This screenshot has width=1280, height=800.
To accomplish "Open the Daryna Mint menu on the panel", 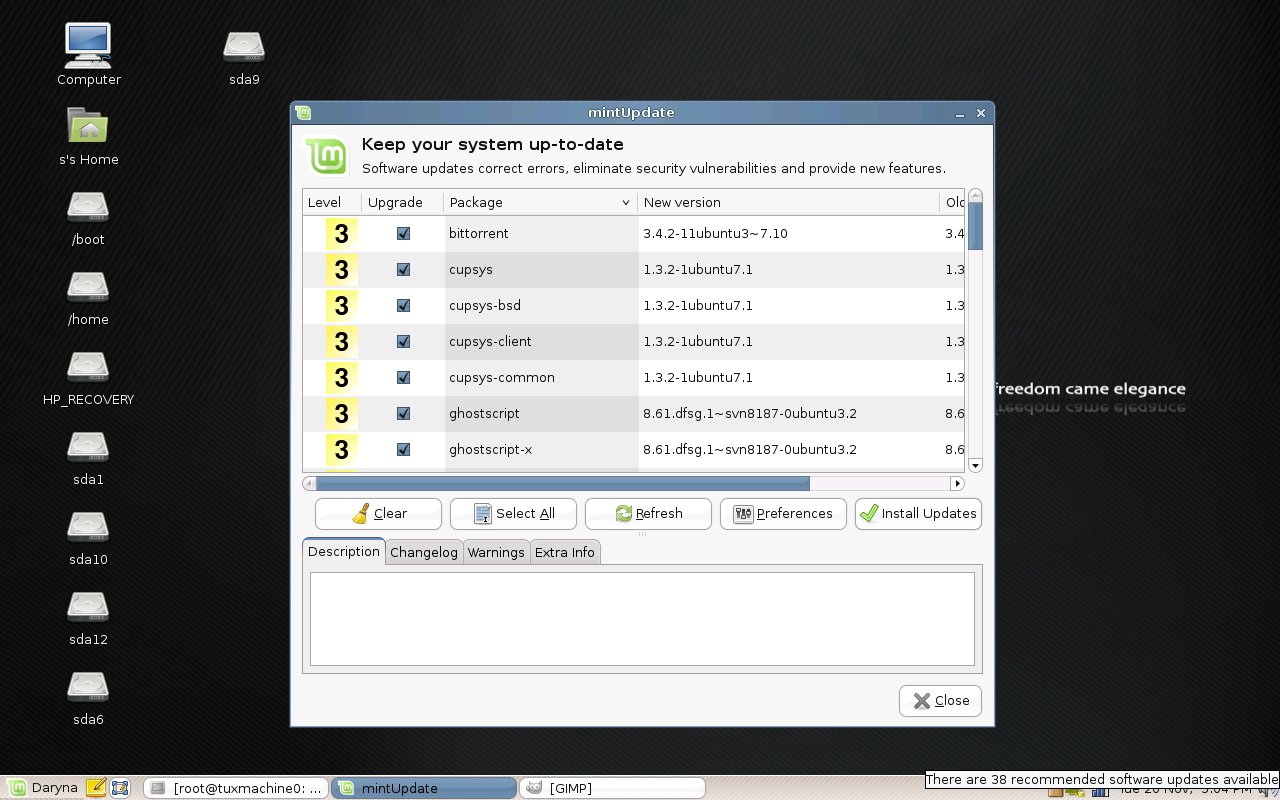I will point(43,788).
